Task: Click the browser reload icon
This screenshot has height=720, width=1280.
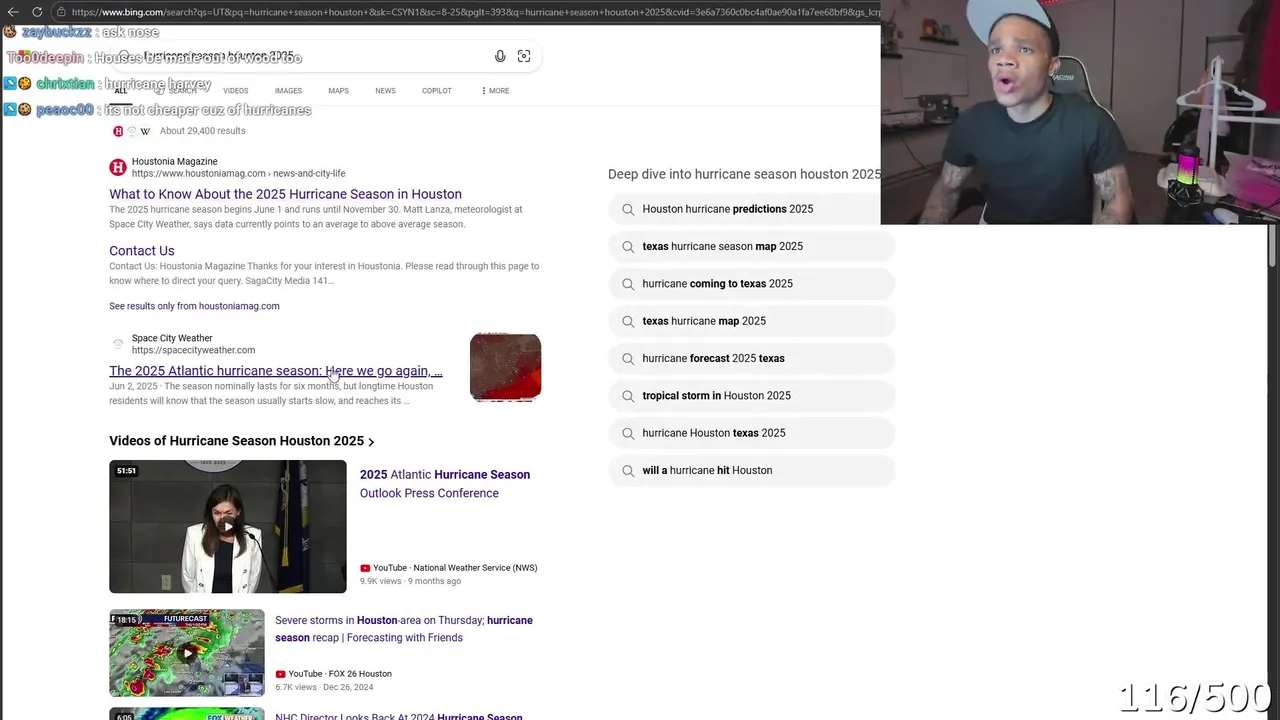Action: (x=37, y=12)
